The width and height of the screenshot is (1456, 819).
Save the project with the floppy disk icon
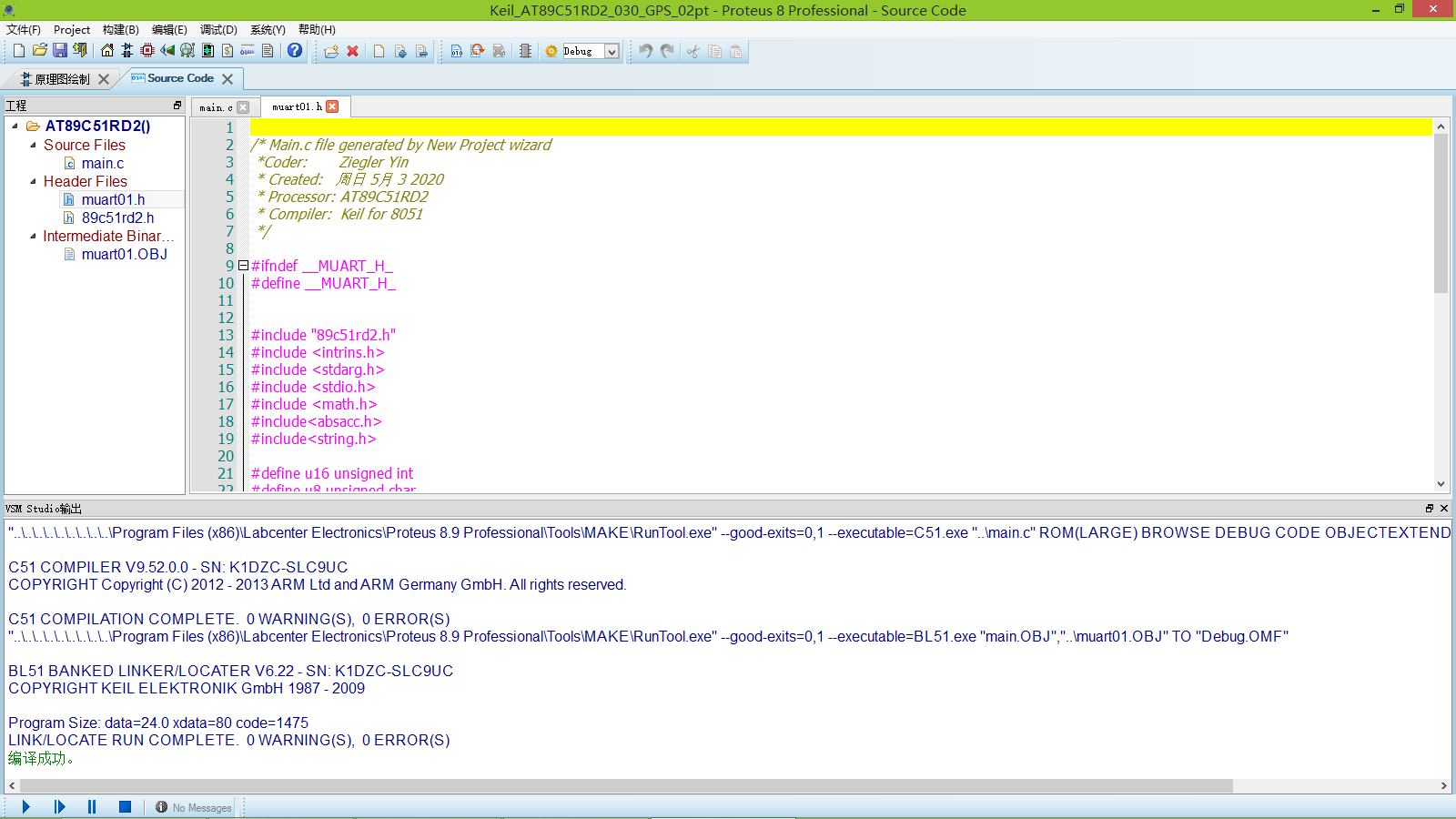pos(59,51)
